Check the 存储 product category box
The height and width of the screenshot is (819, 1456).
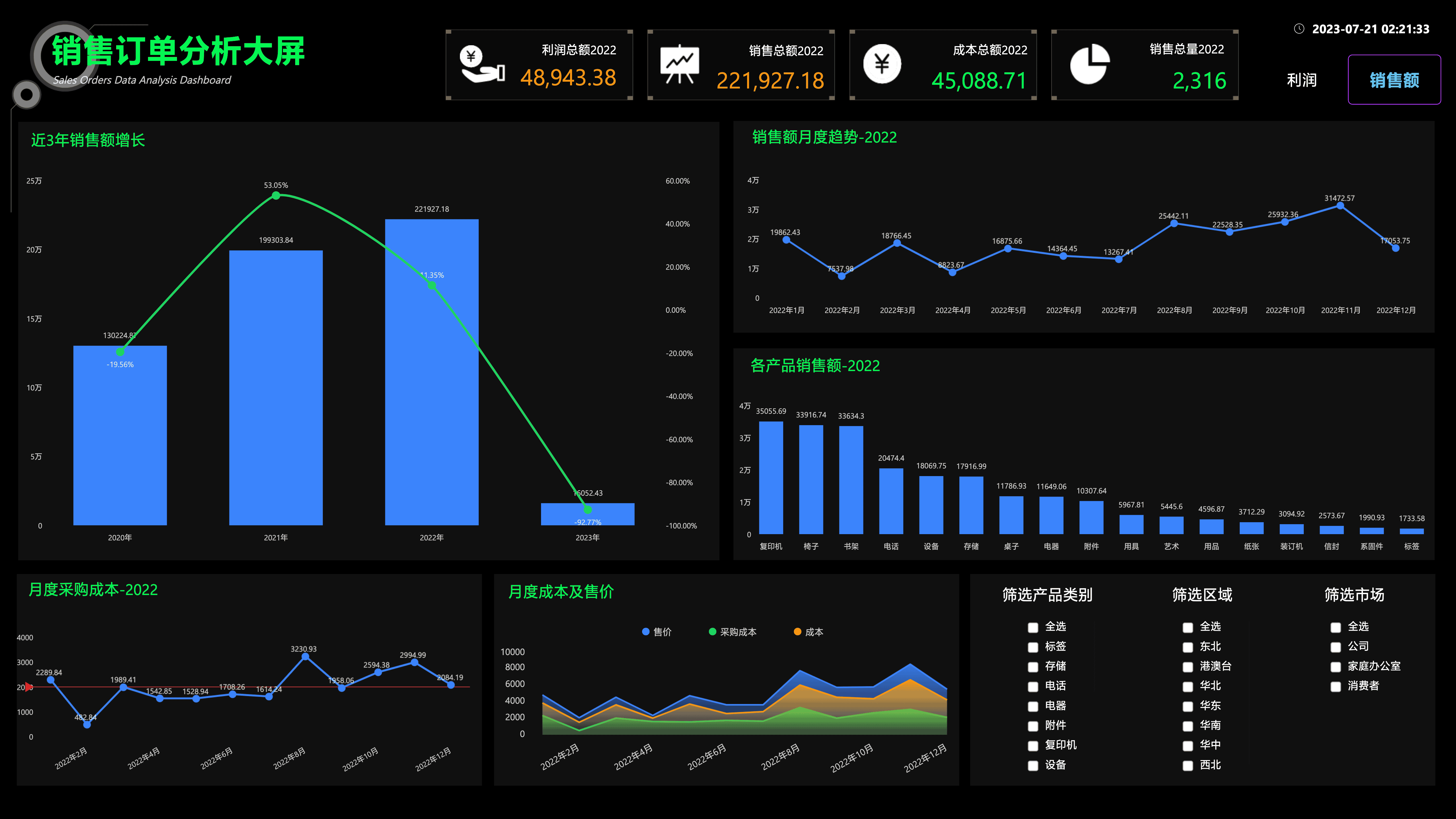pos(1033,667)
